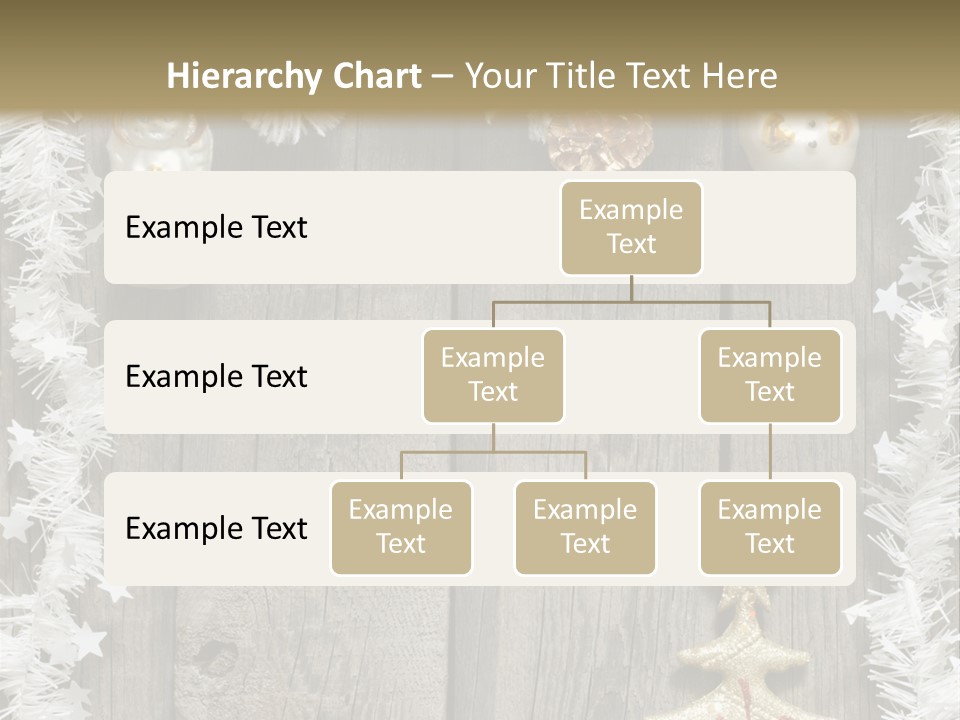This screenshot has height=720, width=960.
Task: Click "Your Title Text Here" in the title
Action: click(621, 76)
